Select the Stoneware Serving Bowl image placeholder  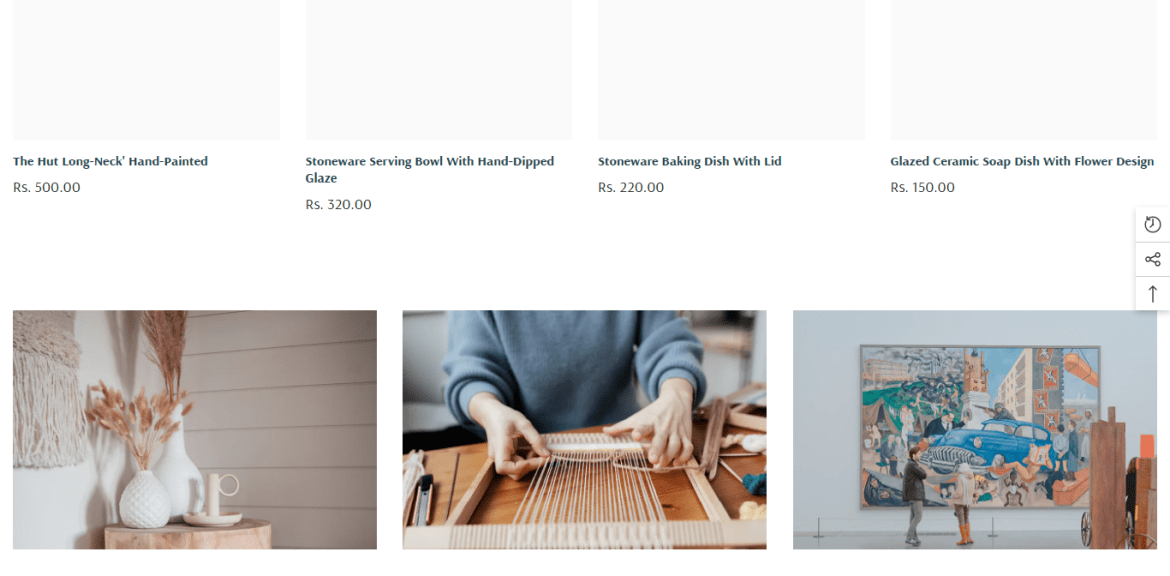pyautogui.click(x=439, y=69)
